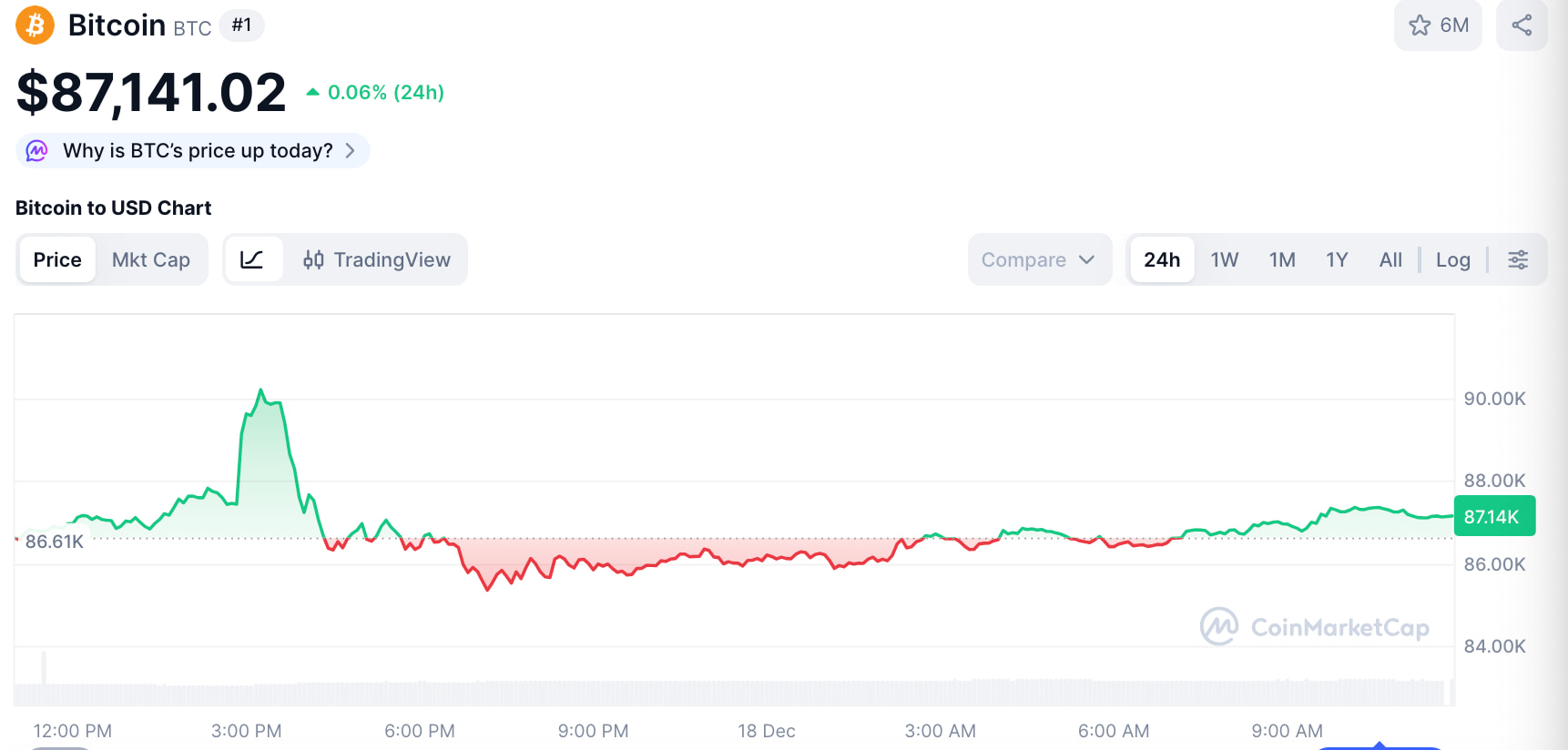
Task: Open 'Why is BTC's price up today?'
Action: 193,150
